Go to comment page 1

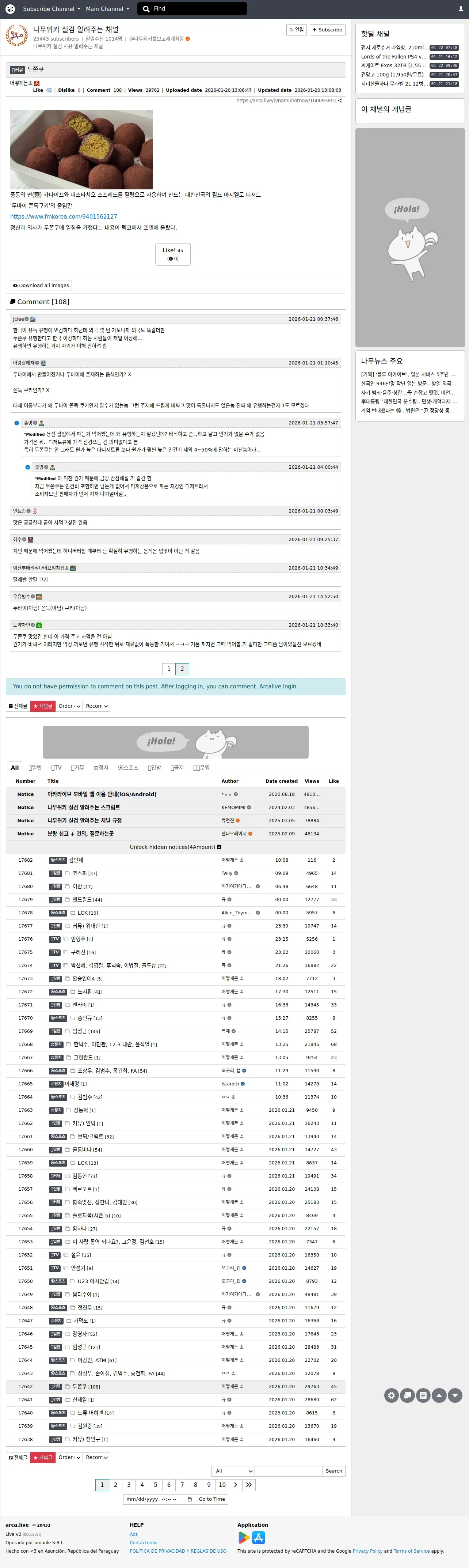coord(168,669)
